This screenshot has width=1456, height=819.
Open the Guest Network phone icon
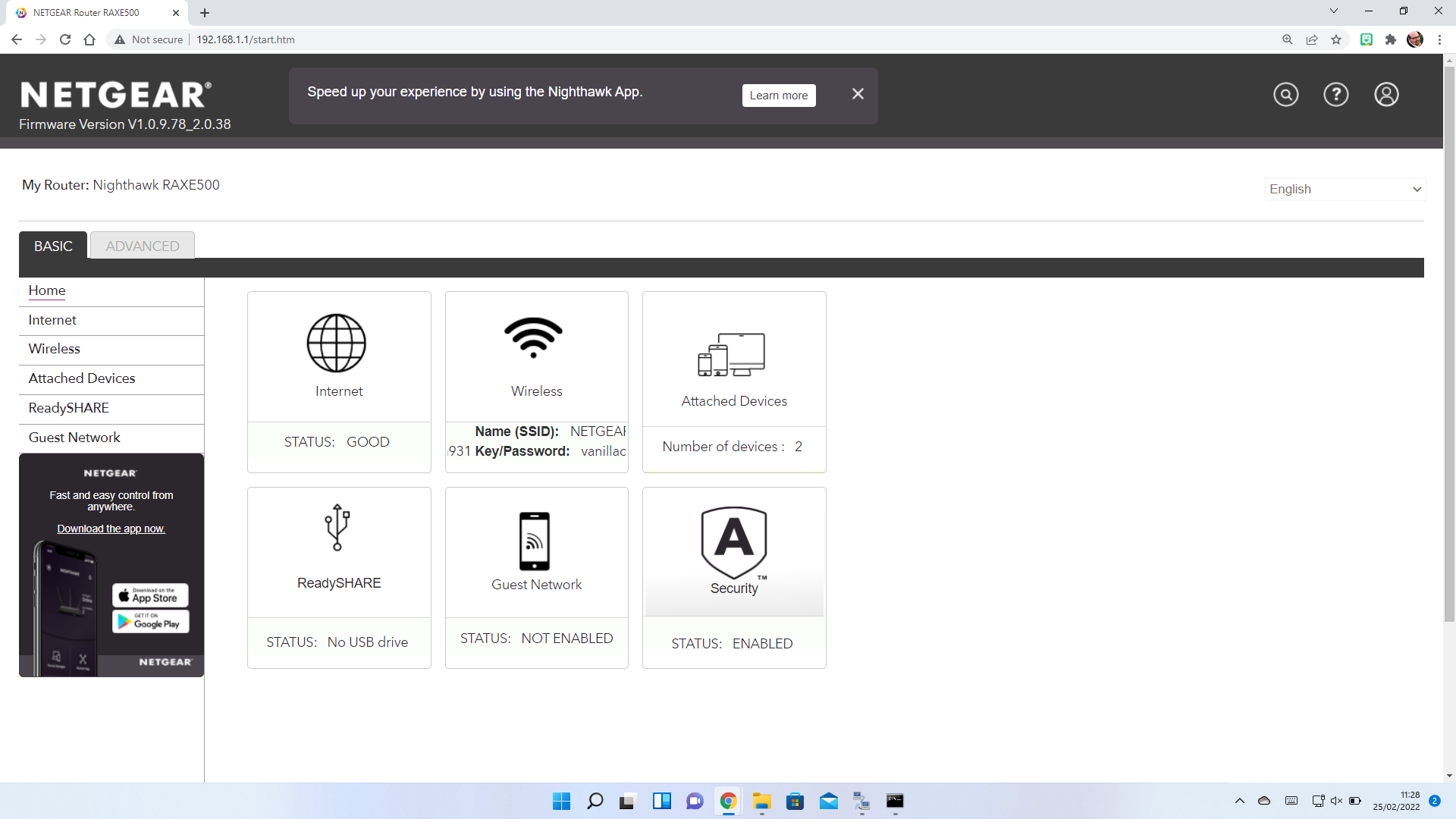click(x=535, y=541)
